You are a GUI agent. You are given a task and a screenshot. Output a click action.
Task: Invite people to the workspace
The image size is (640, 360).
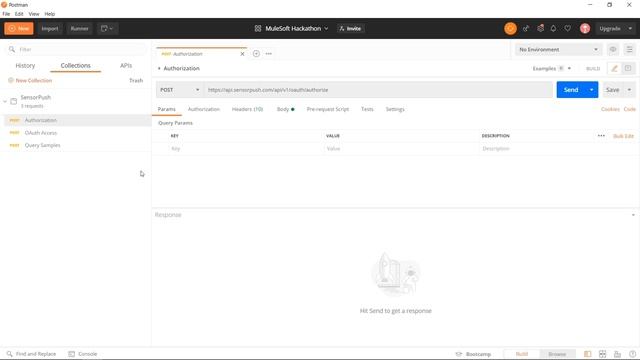[351, 29]
